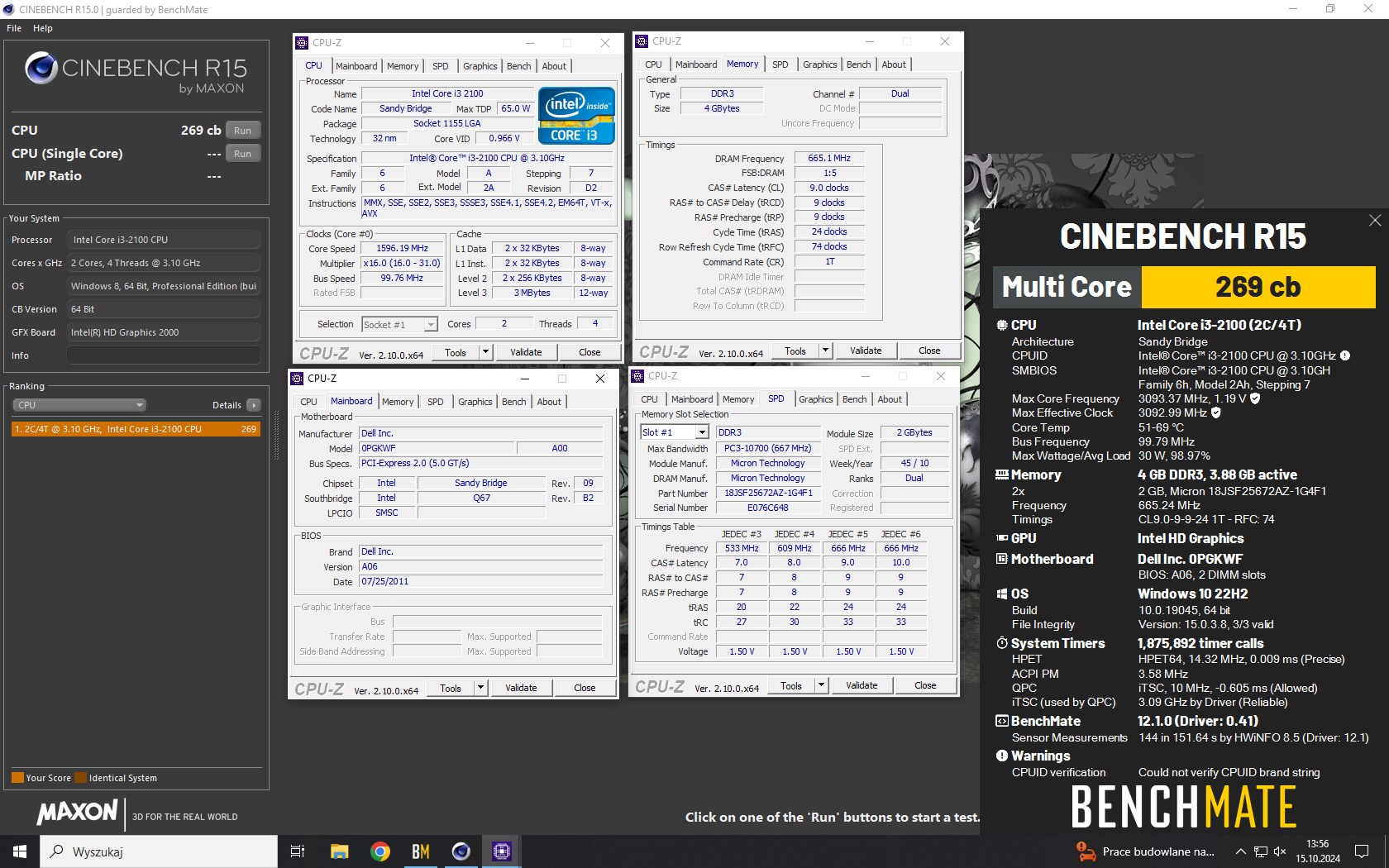
Task: Open BenchMate from the taskbar
Action: (421, 851)
